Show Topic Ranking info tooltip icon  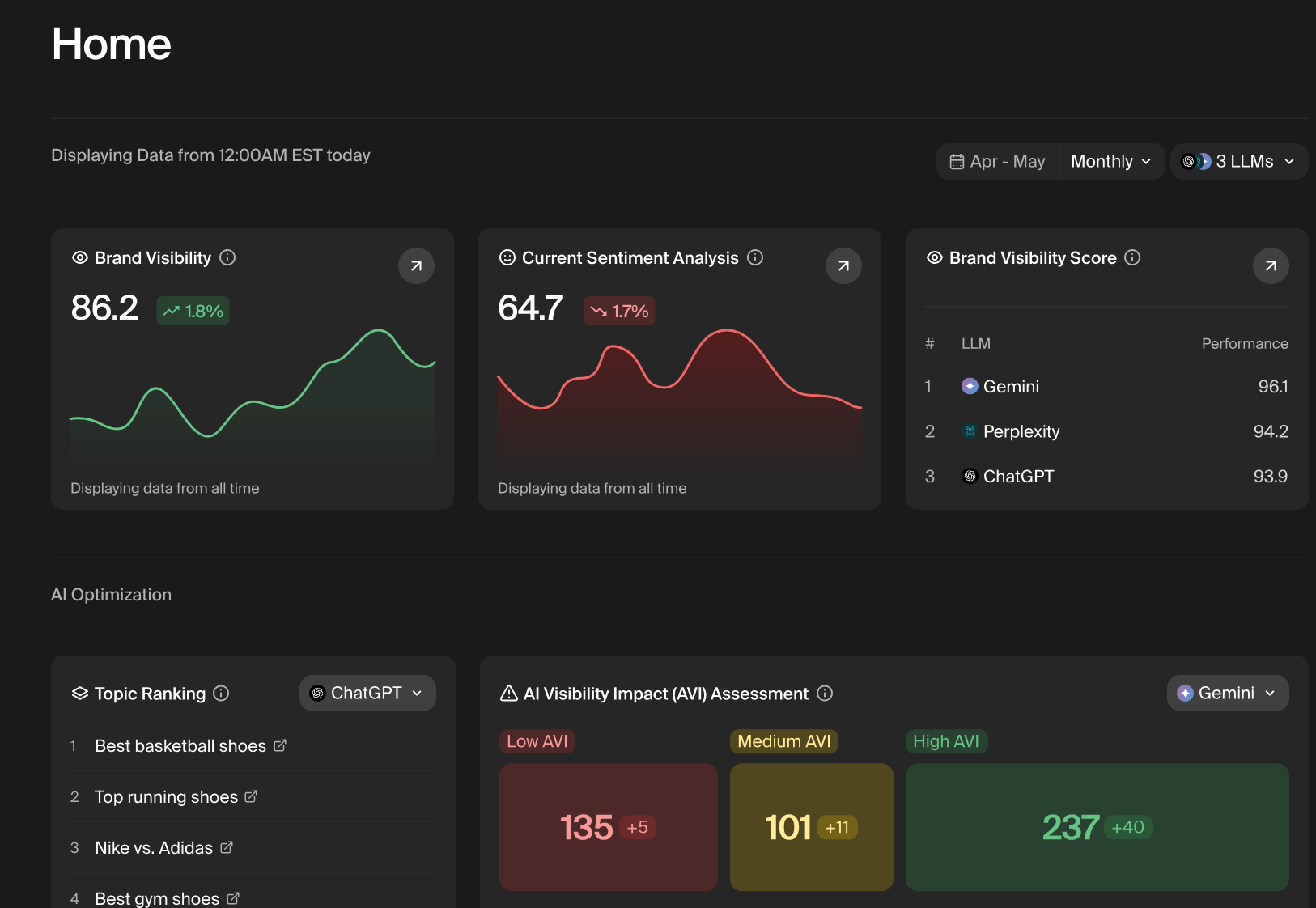pos(221,694)
